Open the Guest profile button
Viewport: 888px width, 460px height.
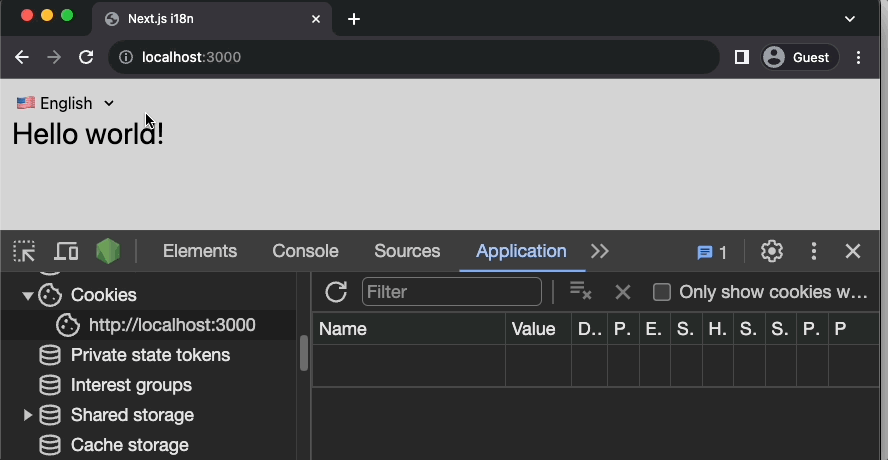click(800, 57)
